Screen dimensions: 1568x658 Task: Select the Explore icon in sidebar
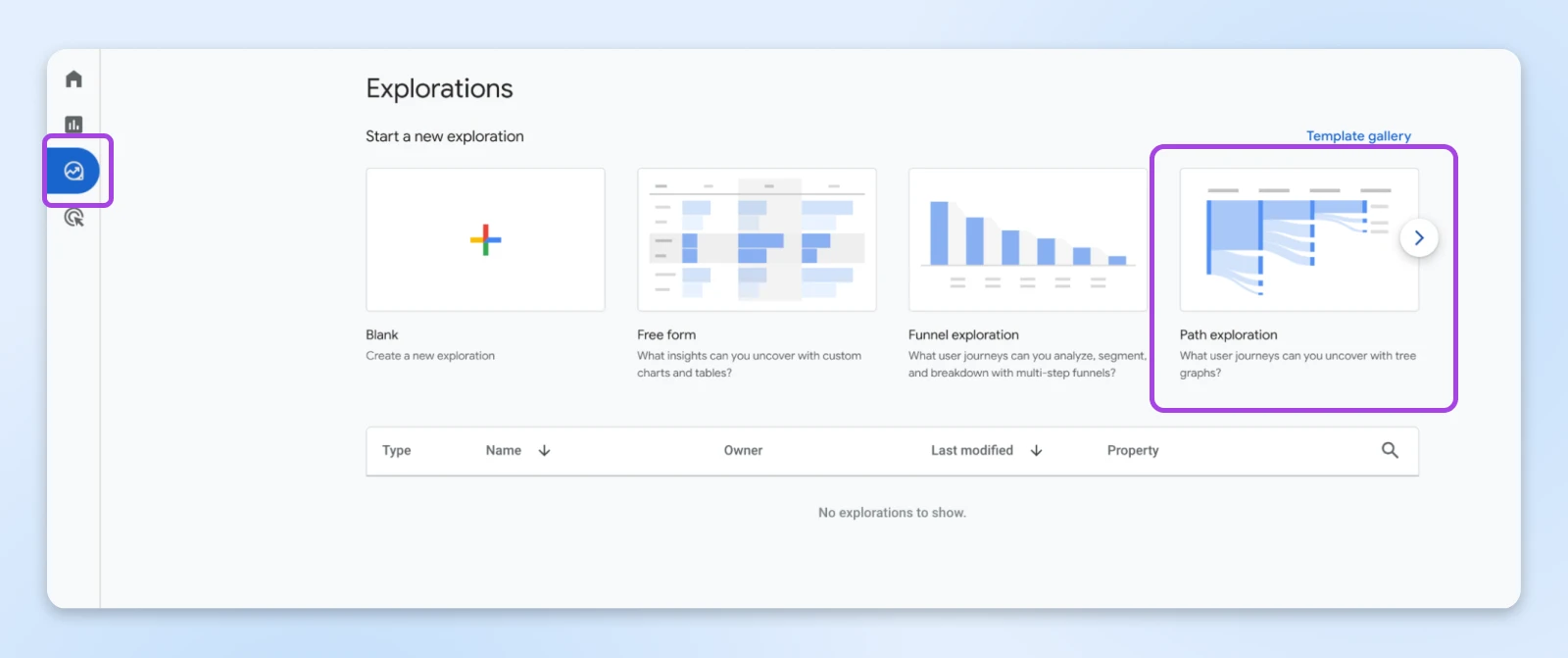(73, 172)
